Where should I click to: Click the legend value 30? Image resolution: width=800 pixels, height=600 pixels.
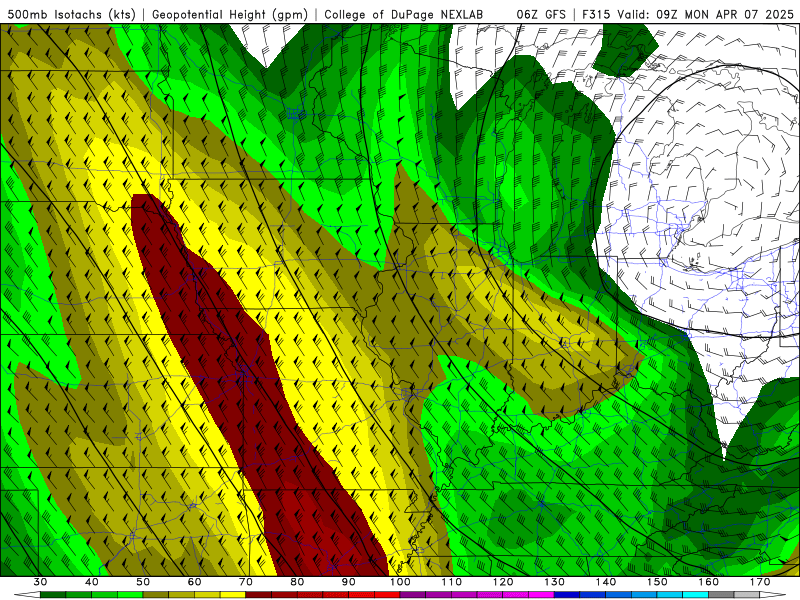pyautogui.click(x=40, y=582)
